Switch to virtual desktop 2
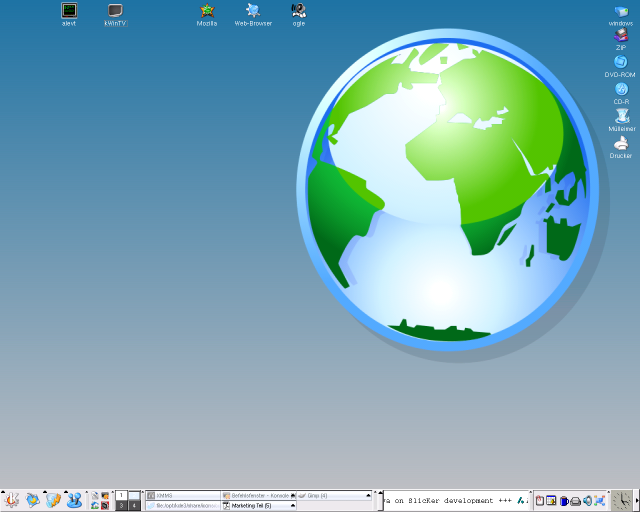The image size is (640, 512). [x=134, y=495]
